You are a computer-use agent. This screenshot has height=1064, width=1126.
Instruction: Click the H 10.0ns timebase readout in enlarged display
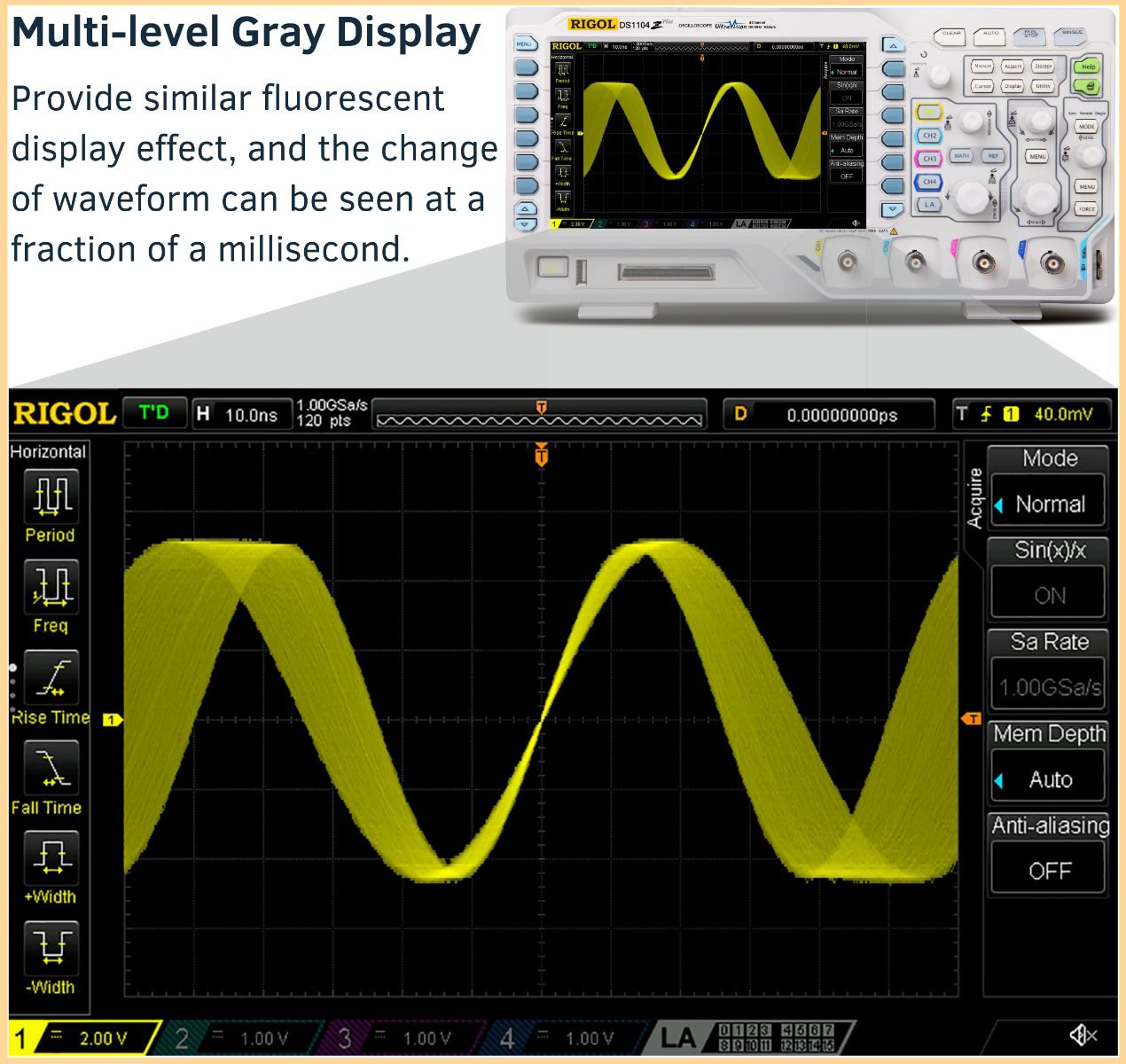point(242,414)
